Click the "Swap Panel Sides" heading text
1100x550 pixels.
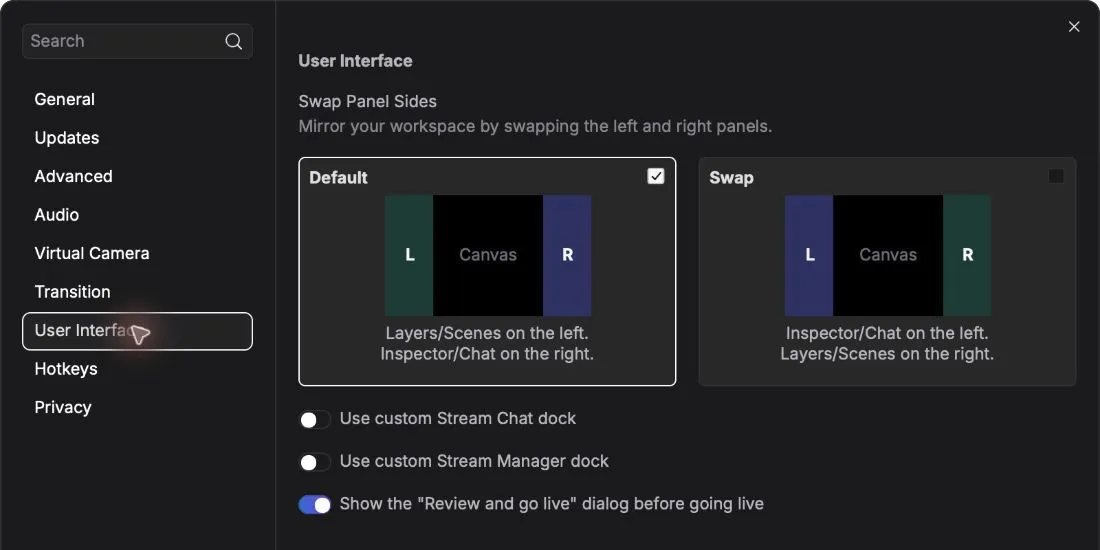pos(368,102)
